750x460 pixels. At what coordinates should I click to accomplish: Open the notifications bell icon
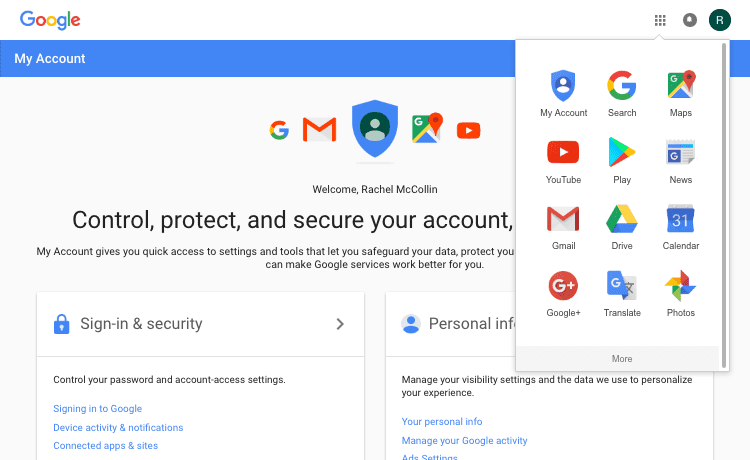[x=689, y=20]
